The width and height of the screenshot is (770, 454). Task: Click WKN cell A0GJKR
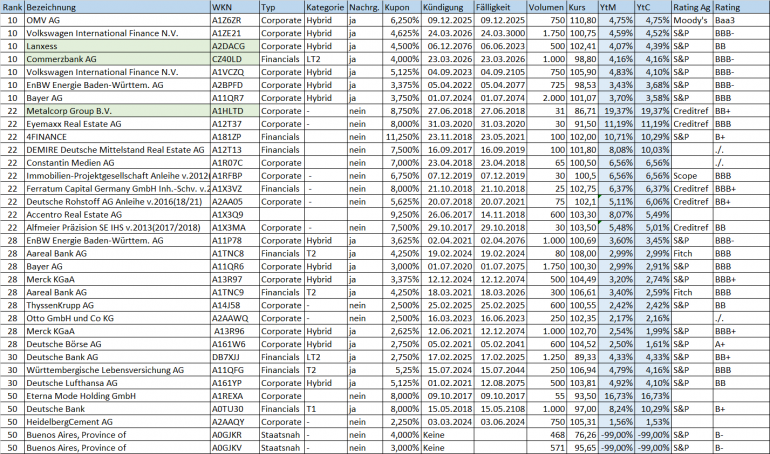tap(235, 435)
